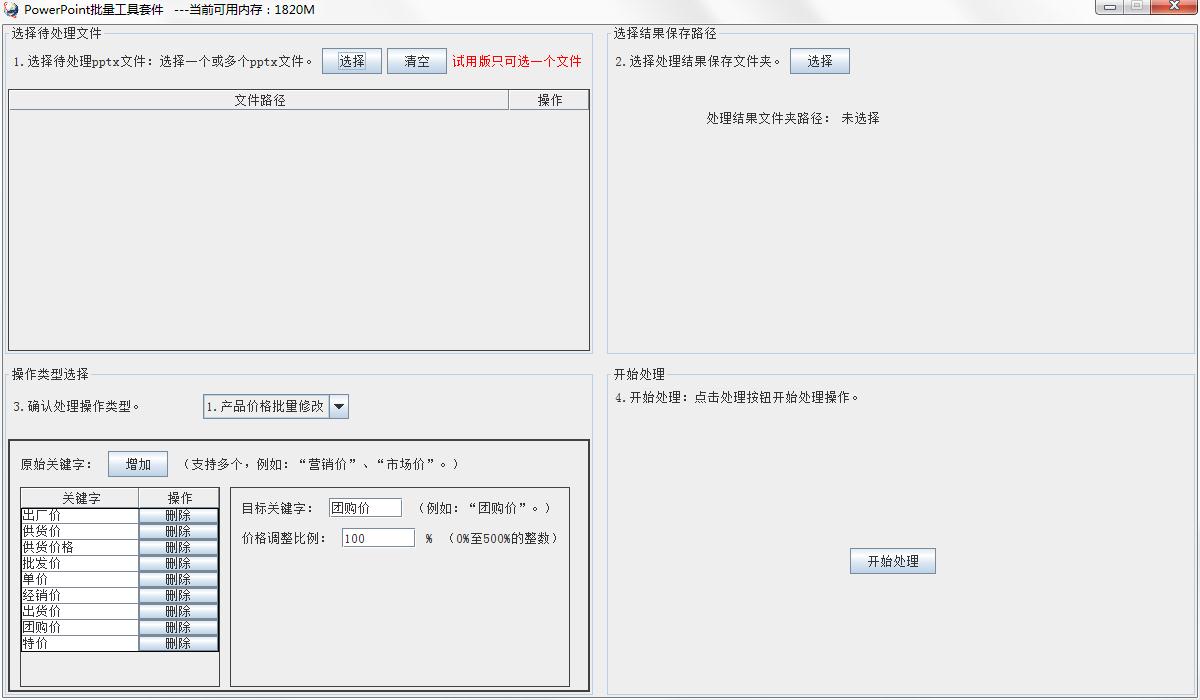This screenshot has width=1200, height=700.
Task: Click 删除 next to 供货价格
Action: point(178,547)
